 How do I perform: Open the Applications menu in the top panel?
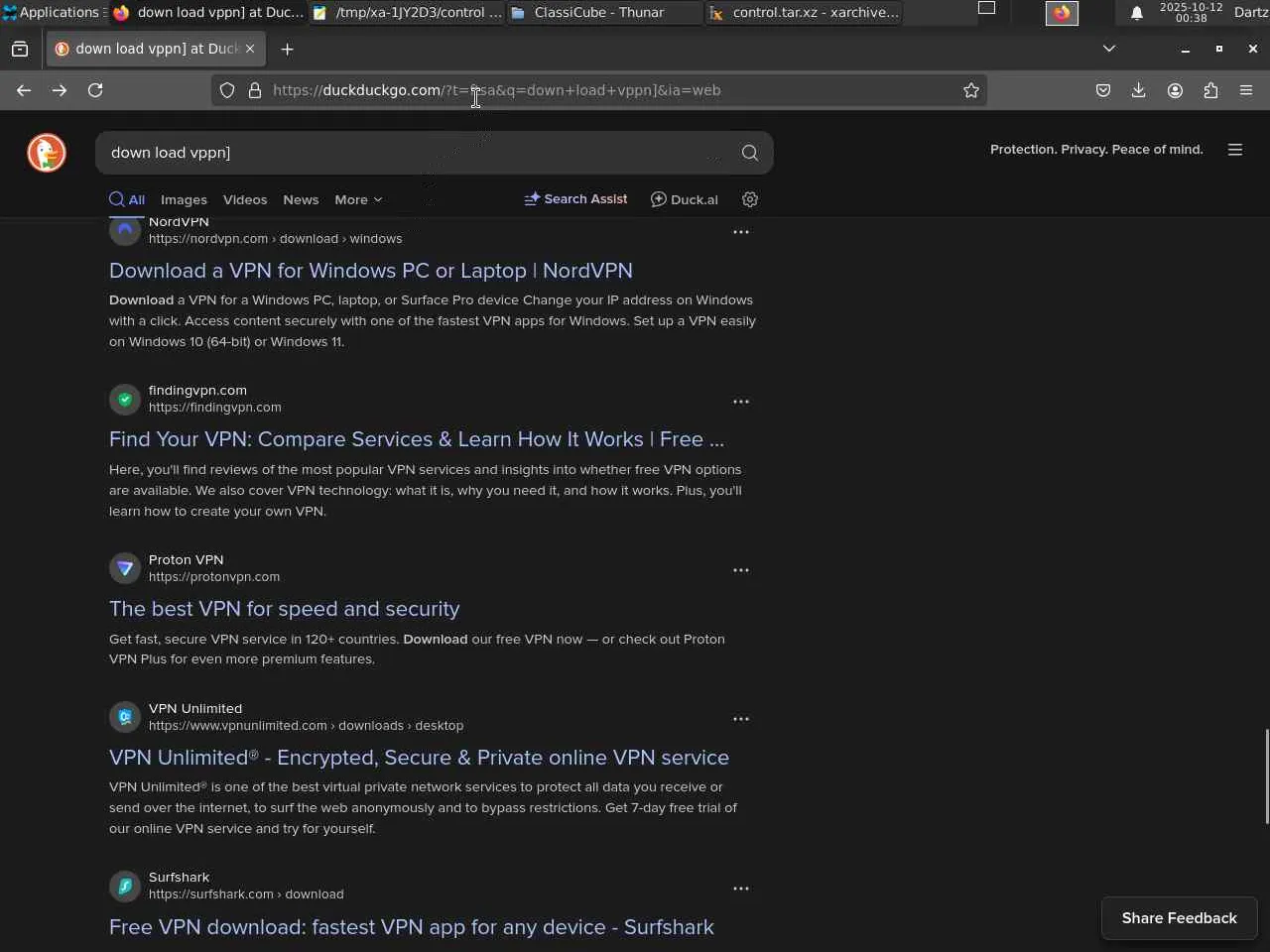52,13
